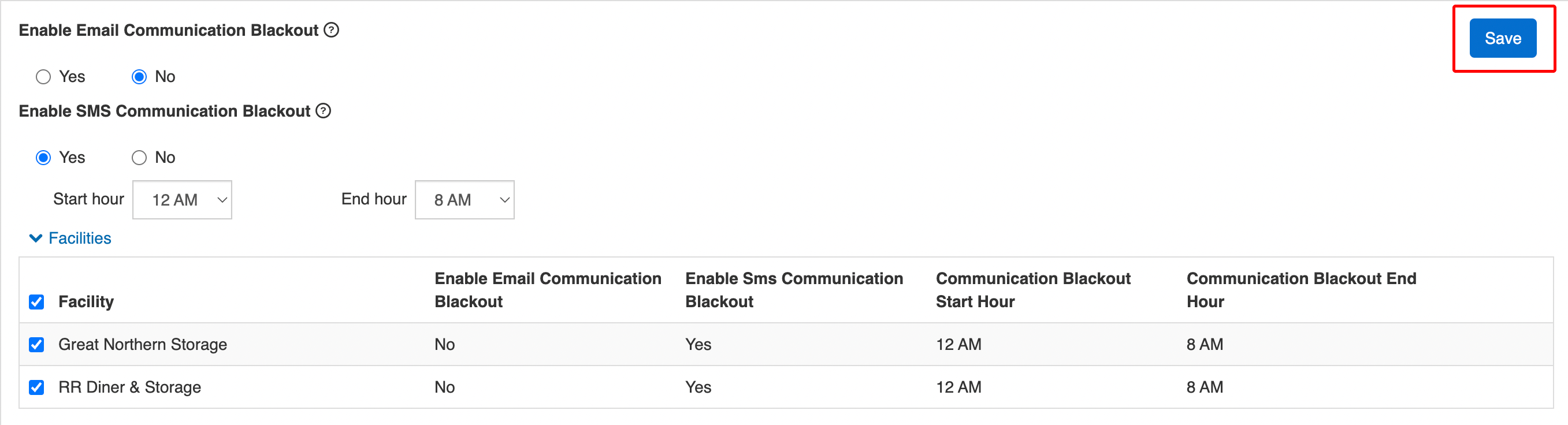
Task: Uncheck the Great Northern Storage checkbox
Action: click(x=36, y=345)
